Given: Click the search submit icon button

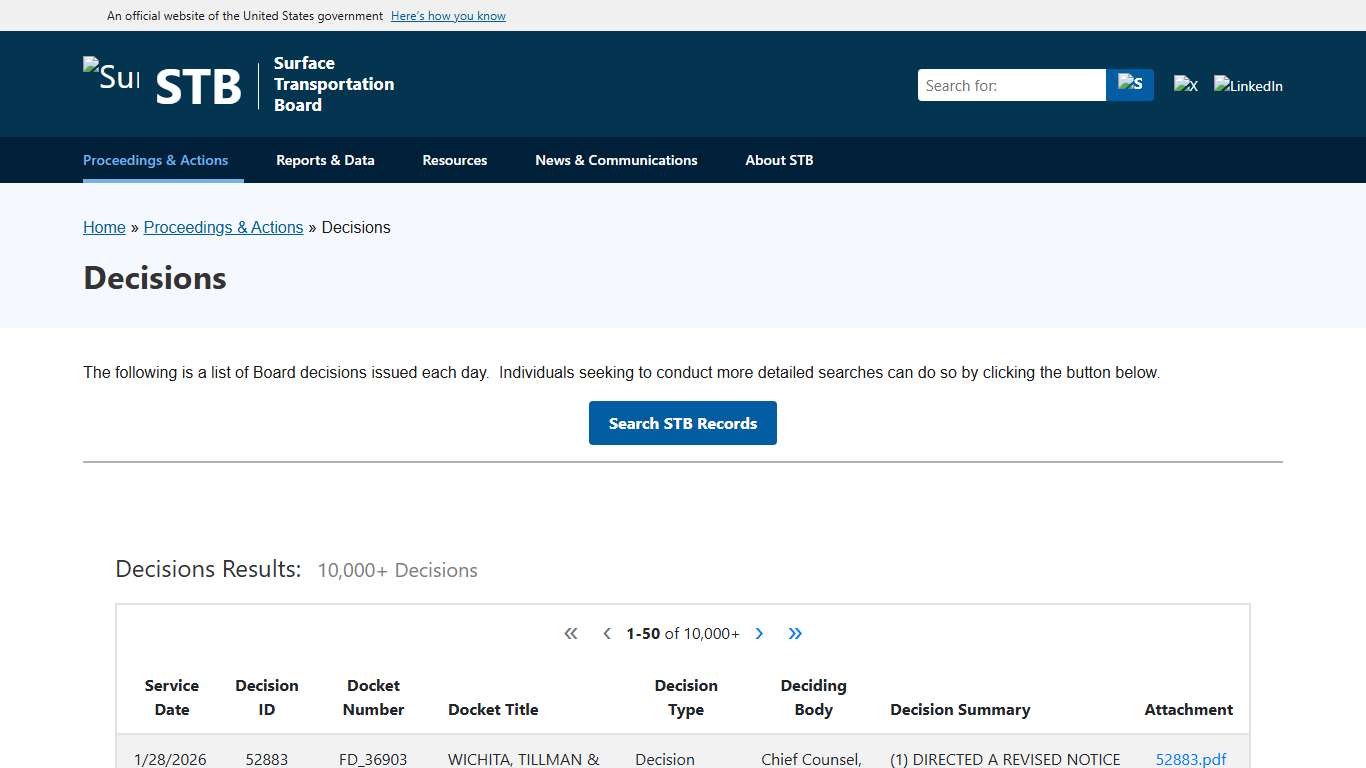Looking at the screenshot, I should 1130,85.
